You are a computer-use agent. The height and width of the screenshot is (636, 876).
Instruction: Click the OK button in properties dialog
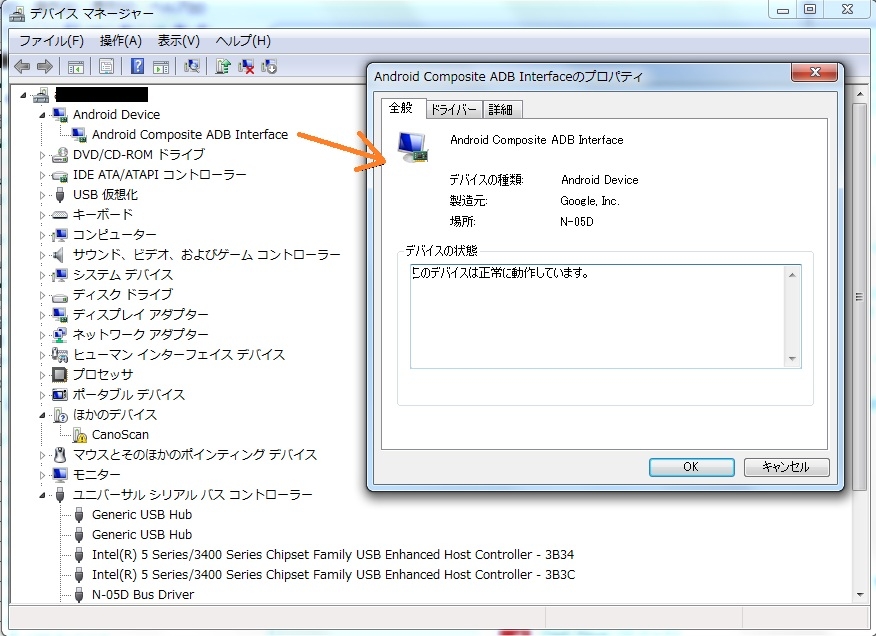pos(691,467)
